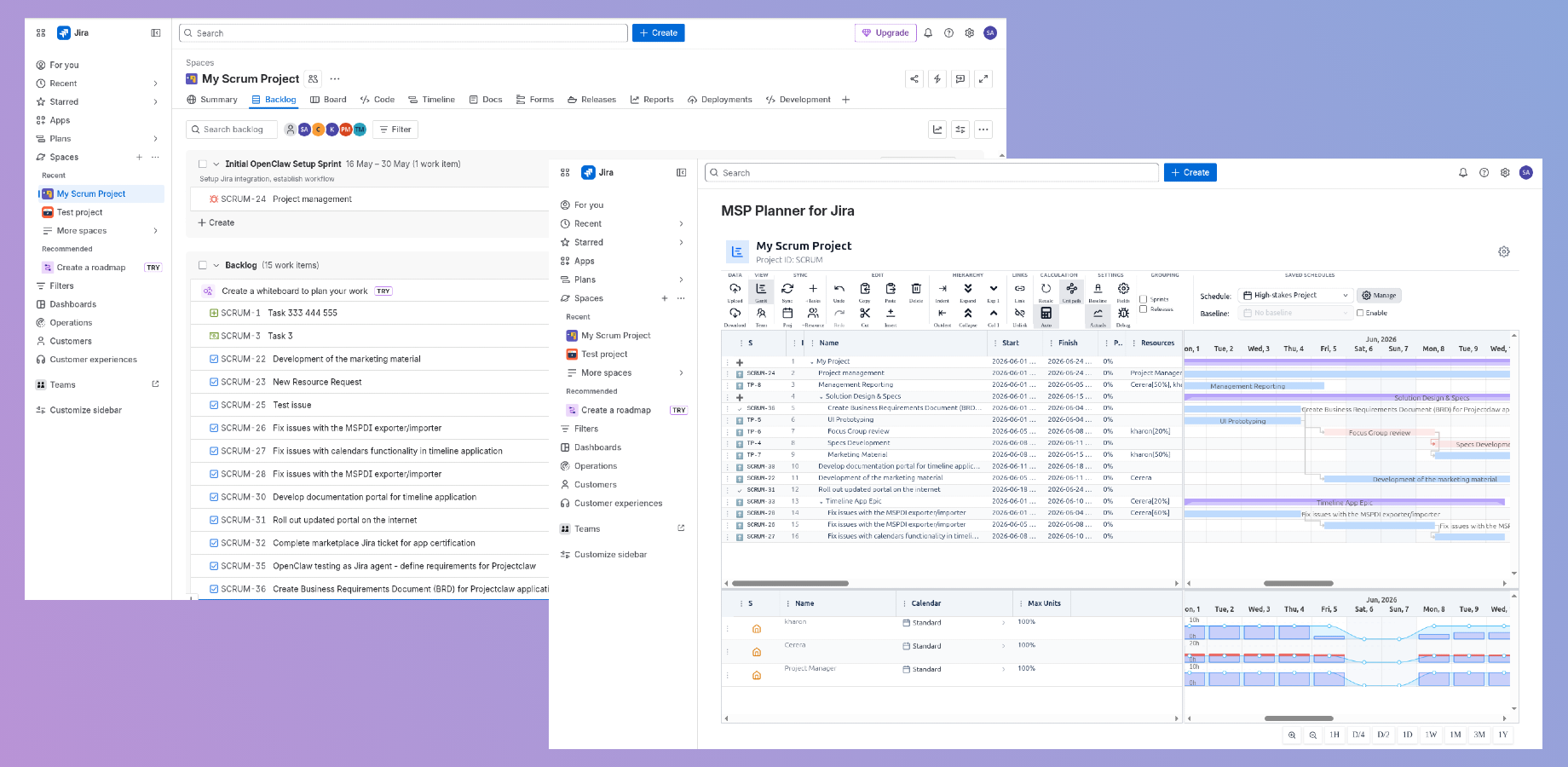Check the baseline Enable checkbox
Image resolution: width=1568 pixels, height=767 pixels.
[x=1360, y=313]
